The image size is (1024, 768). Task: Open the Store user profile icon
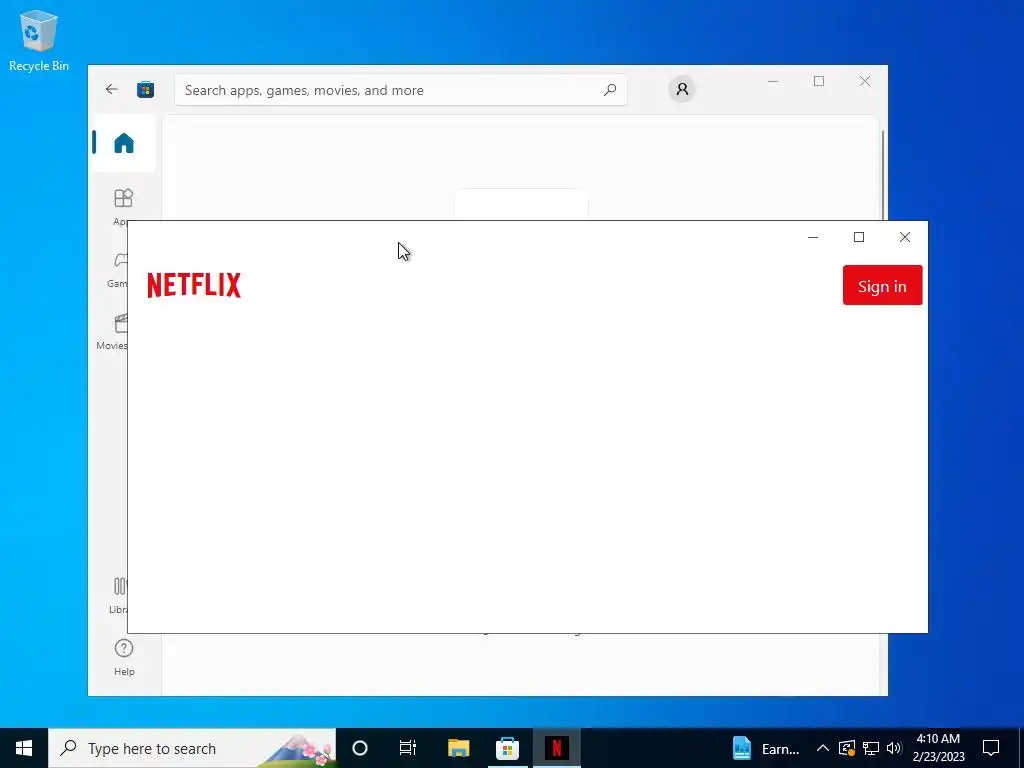682,89
